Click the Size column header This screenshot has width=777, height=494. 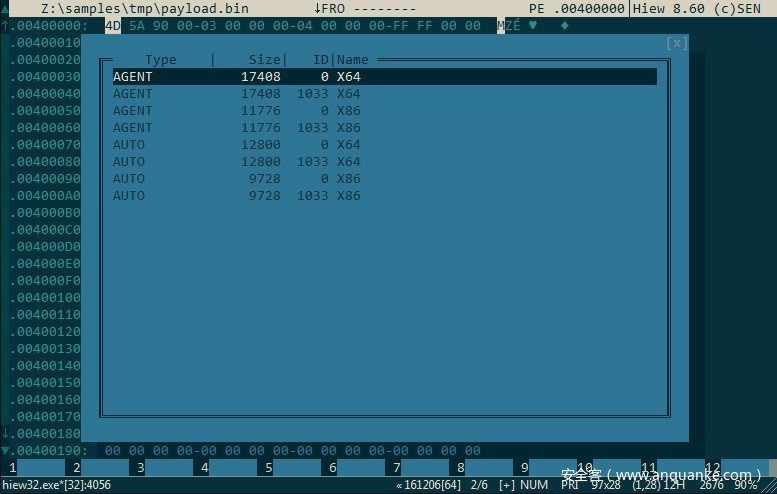click(x=264, y=60)
